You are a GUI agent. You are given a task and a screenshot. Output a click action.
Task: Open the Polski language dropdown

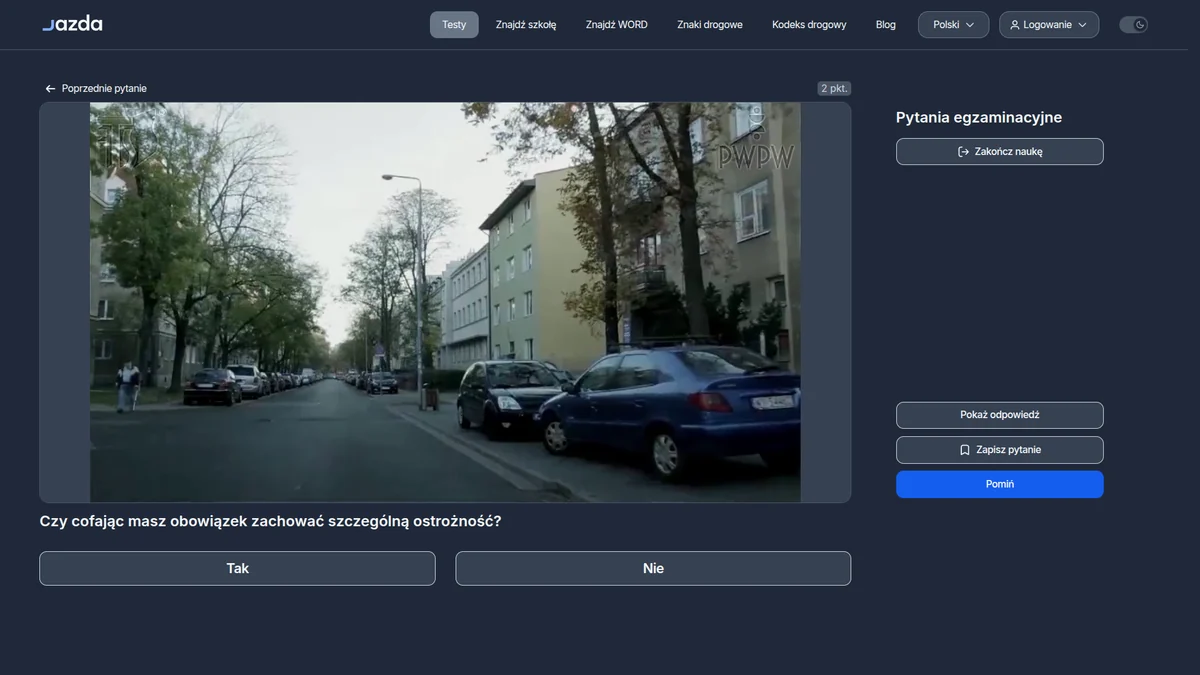(x=953, y=25)
